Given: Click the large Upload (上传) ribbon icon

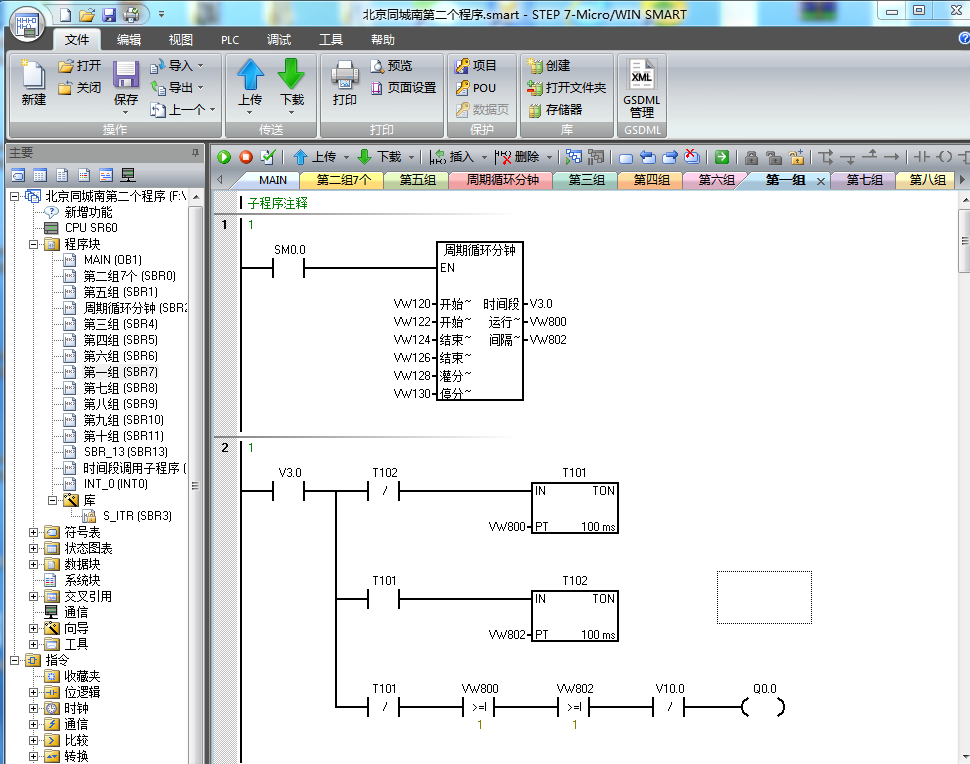Looking at the screenshot, I should pyautogui.click(x=250, y=84).
